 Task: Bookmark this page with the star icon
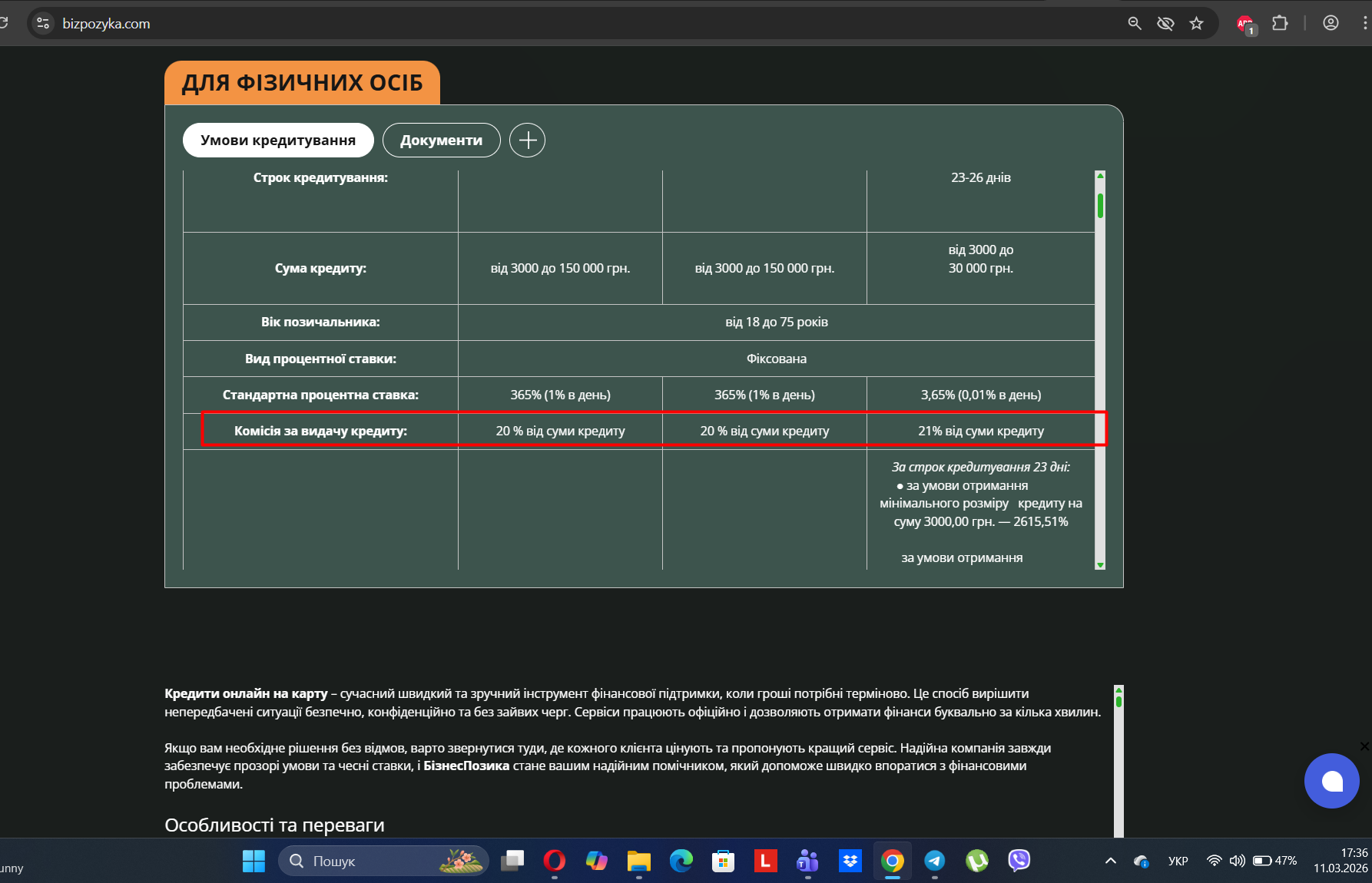(x=1196, y=24)
